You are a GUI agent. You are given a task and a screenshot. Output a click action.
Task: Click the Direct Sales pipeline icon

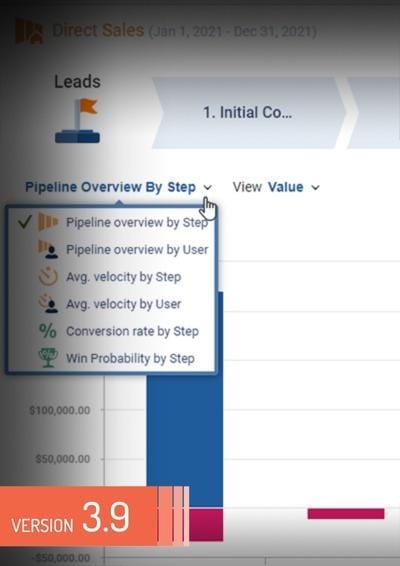pos(29,31)
